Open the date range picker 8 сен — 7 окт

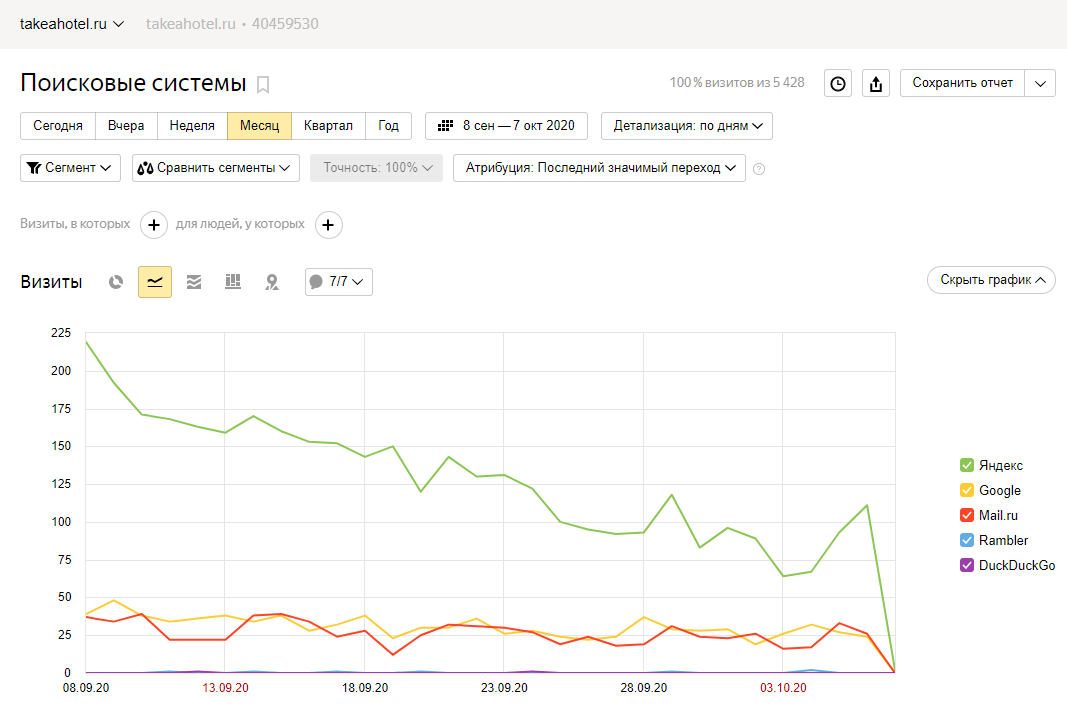coord(506,126)
